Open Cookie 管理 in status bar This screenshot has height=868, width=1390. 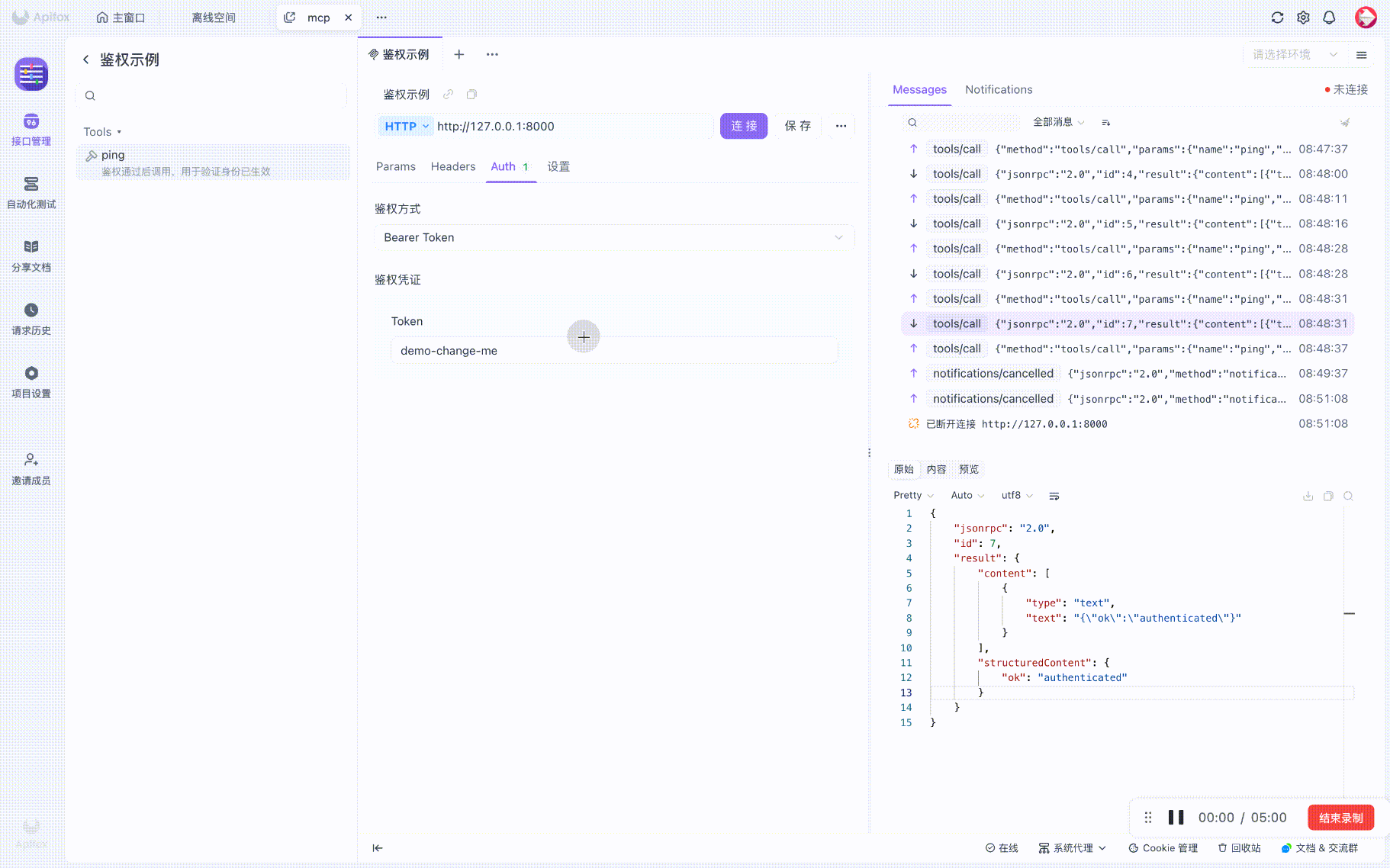pyautogui.click(x=1163, y=848)
